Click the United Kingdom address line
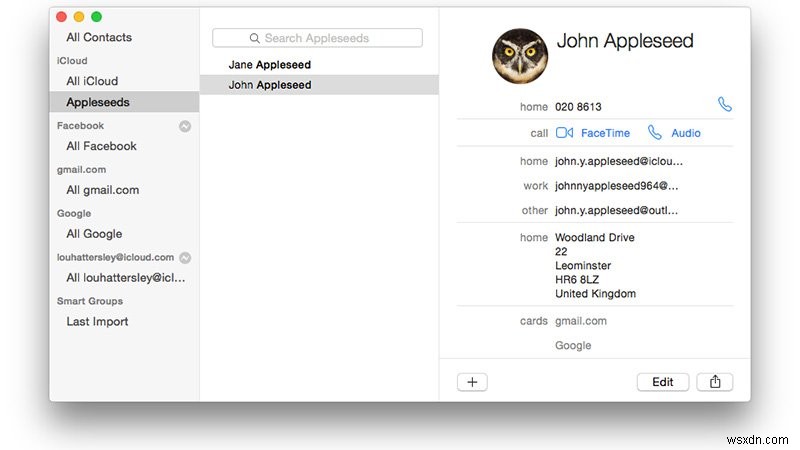Screen dimensions: 800x450 (595, 294)
